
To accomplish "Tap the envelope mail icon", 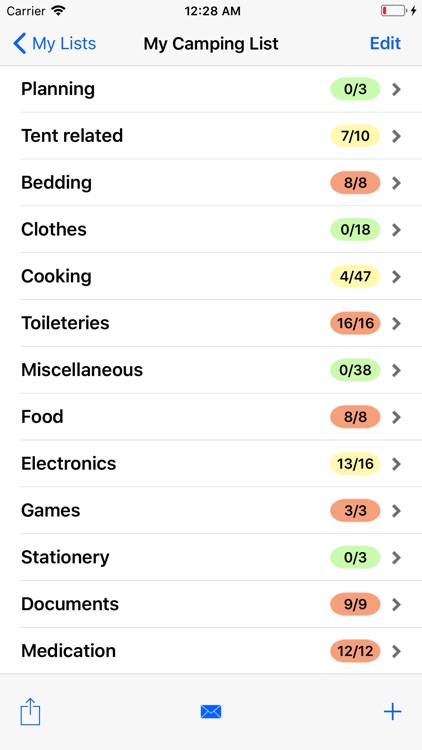I will [211, 712].
